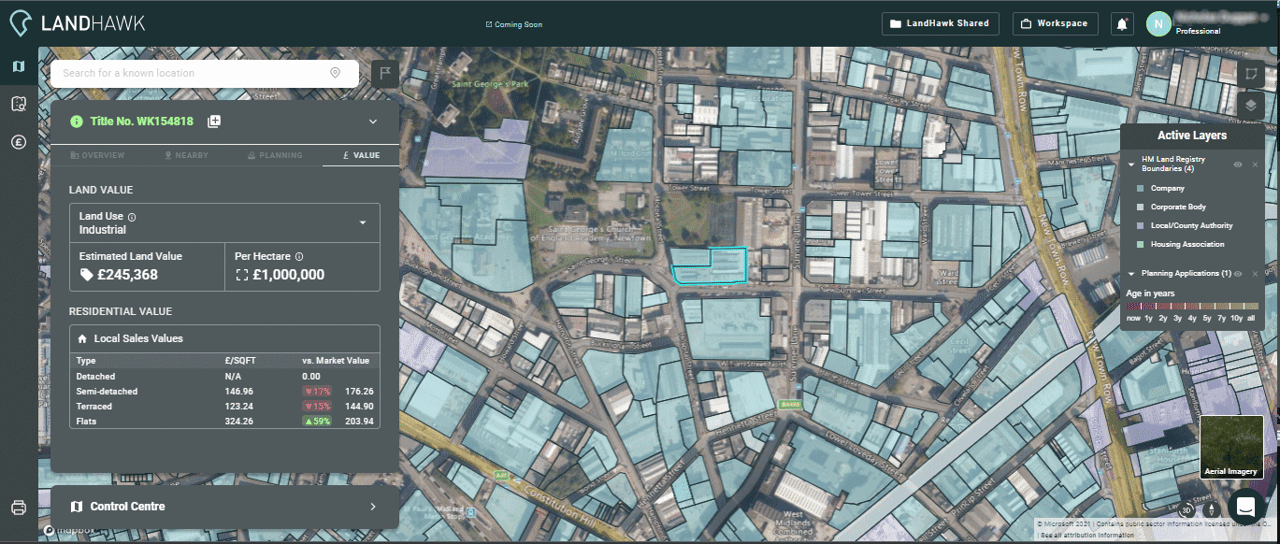The height and width of the screenshot is (544, 1280).
Task: Click the Flats £/SQFT value 324.26
Action: [240, 422]
